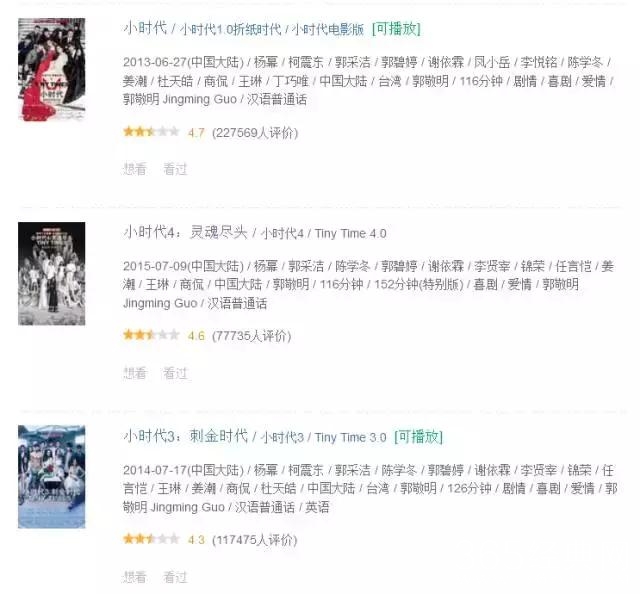Click the star rating icons for 4.7 score
The image size is (640, 594).
[151, 131]
